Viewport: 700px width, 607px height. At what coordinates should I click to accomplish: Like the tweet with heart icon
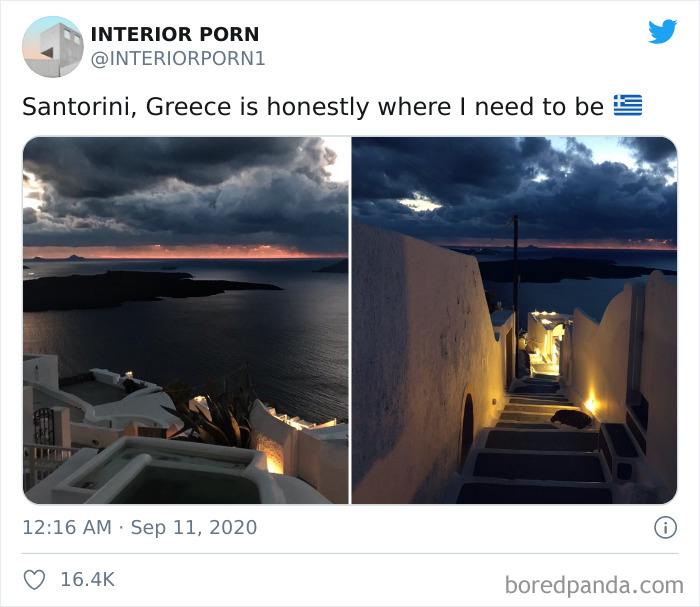click(x=34, y=579)
